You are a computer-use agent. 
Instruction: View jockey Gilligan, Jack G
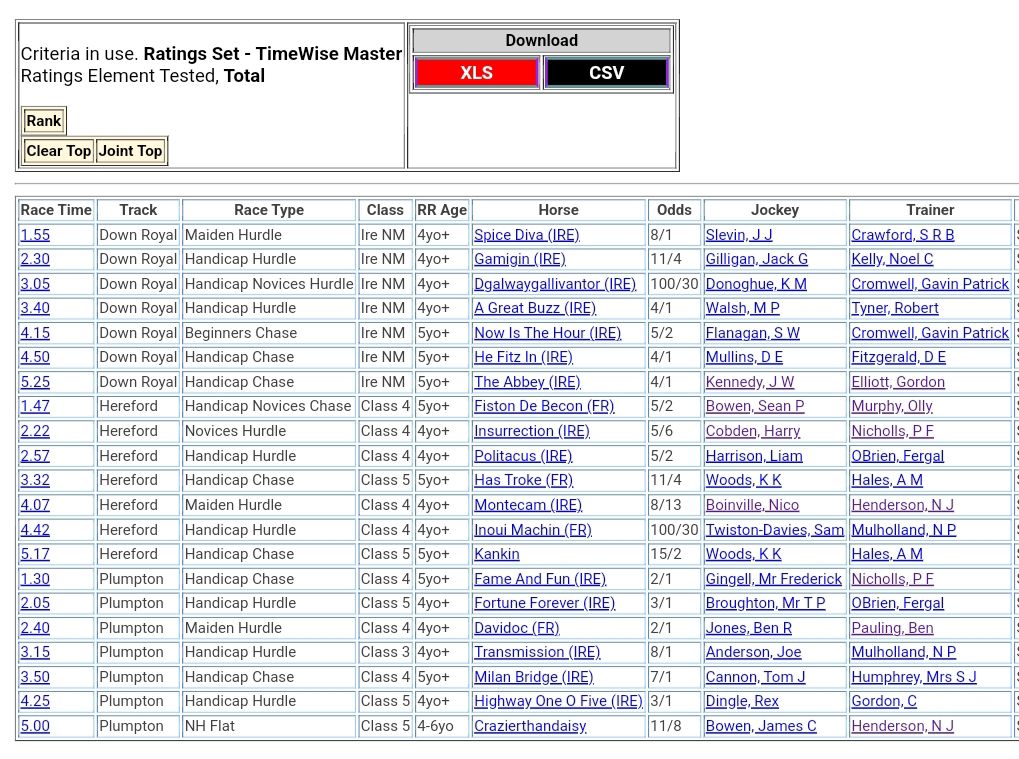[756, 259]
